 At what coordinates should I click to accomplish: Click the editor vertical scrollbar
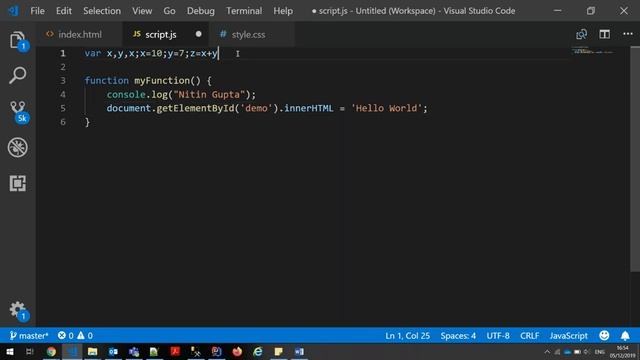pyautogui.click(x=635, y=159)
